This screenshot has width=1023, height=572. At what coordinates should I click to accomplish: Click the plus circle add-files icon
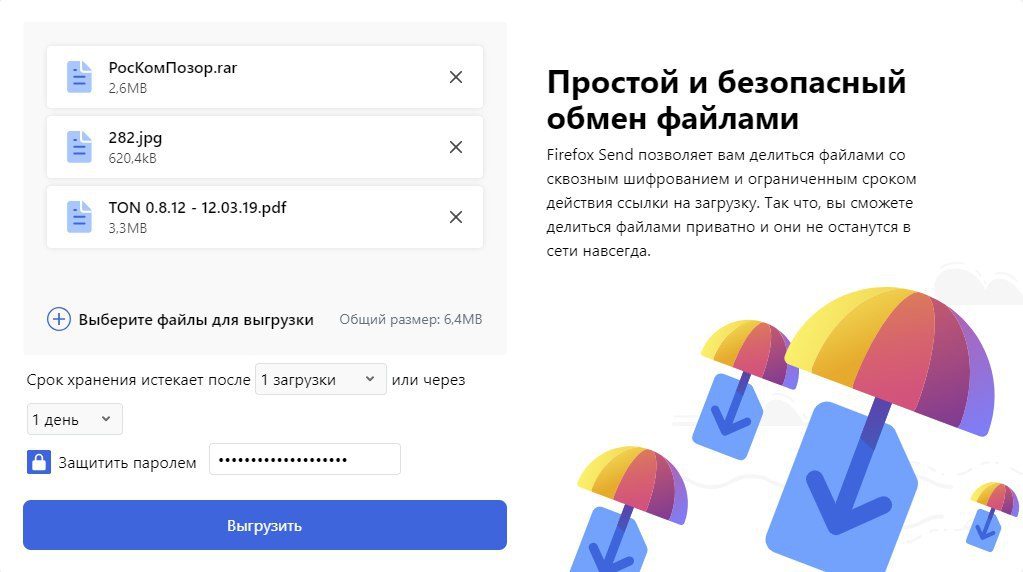(x=59, y=320)
